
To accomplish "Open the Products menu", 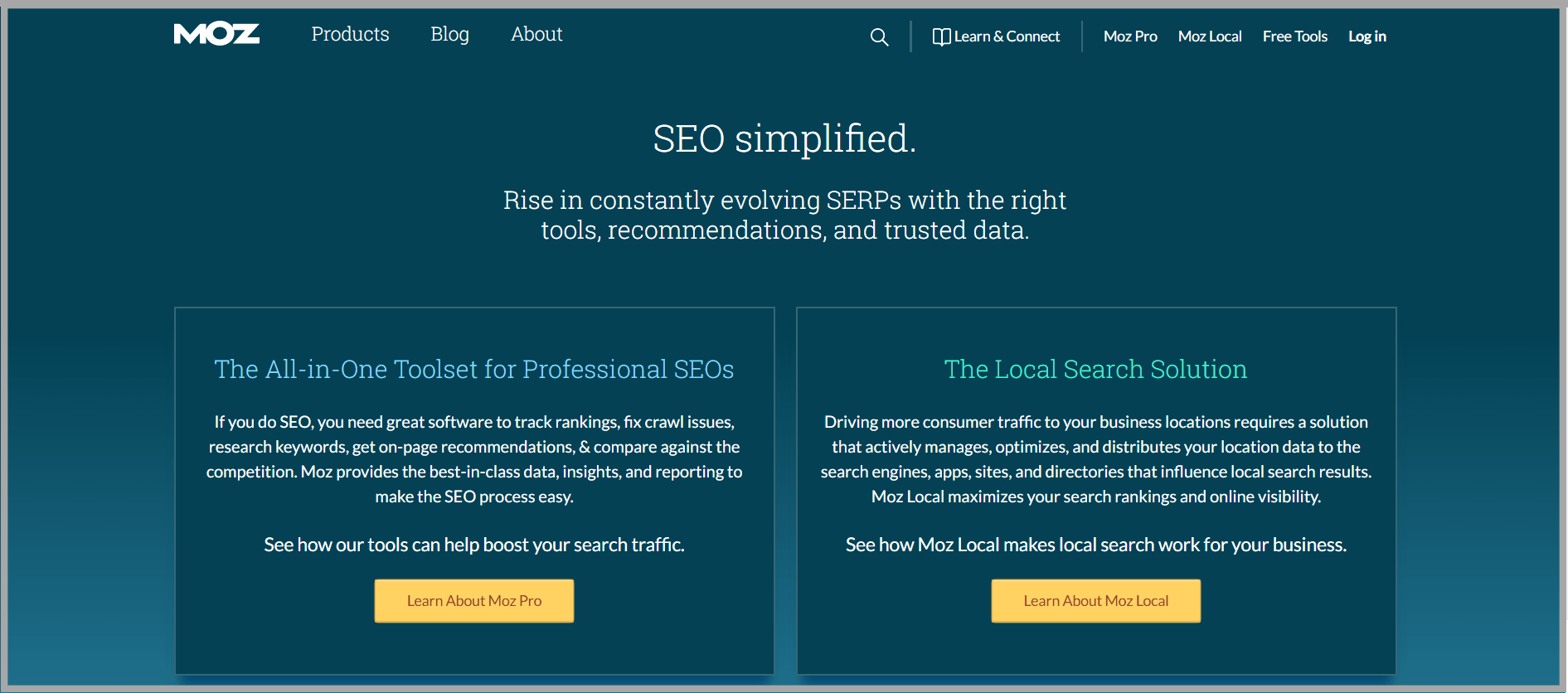I will coord(350,34).
